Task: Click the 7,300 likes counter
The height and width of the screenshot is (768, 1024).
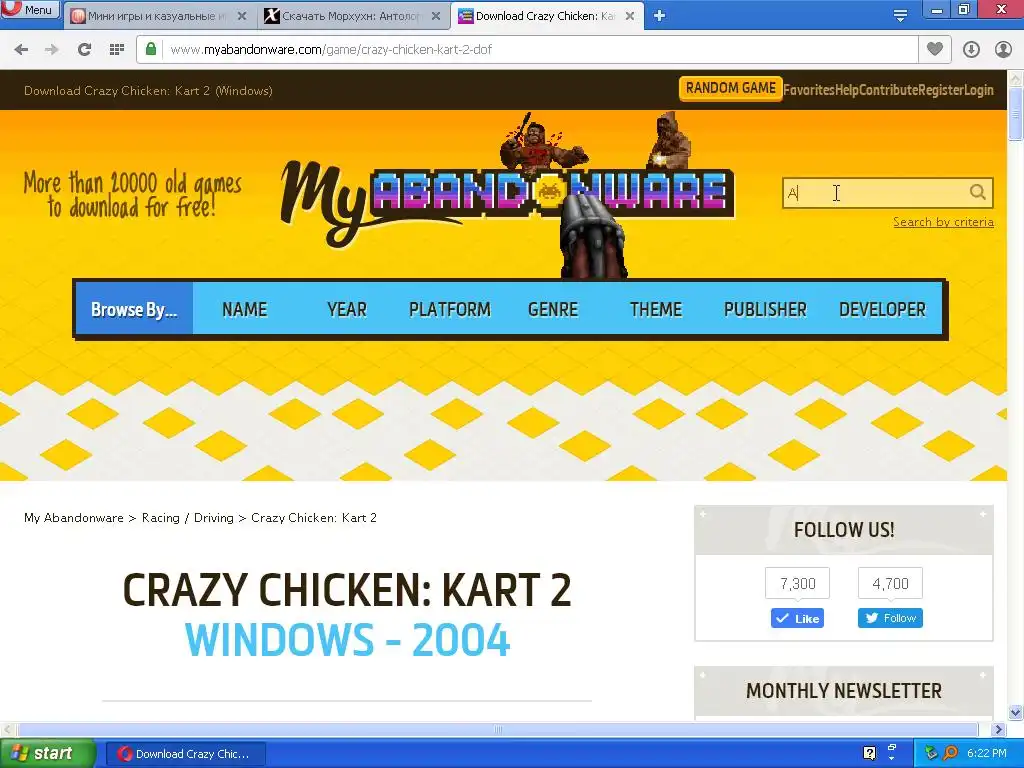Action: coord(797,583)
